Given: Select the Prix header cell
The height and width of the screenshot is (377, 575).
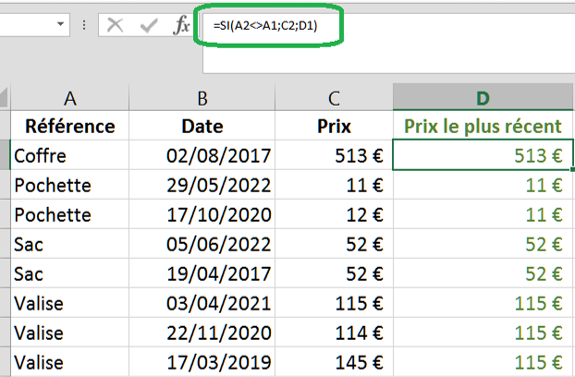Looking at the screenshot, I should coord(334,126).
